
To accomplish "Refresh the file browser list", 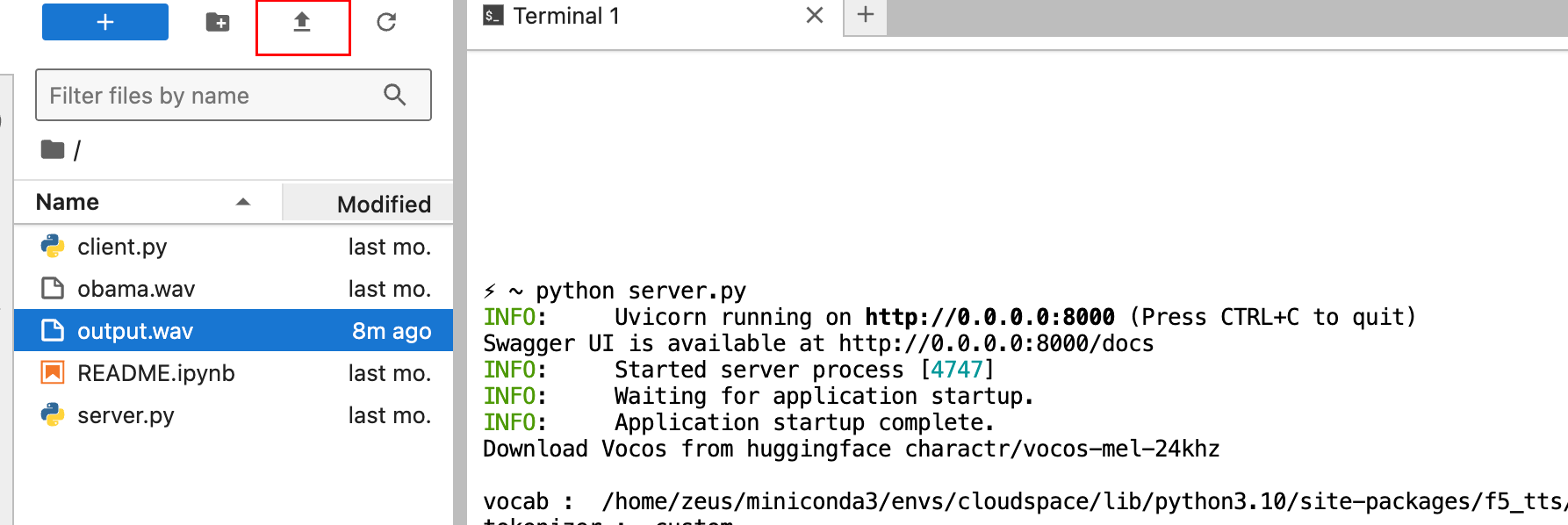I will [386, 22].
